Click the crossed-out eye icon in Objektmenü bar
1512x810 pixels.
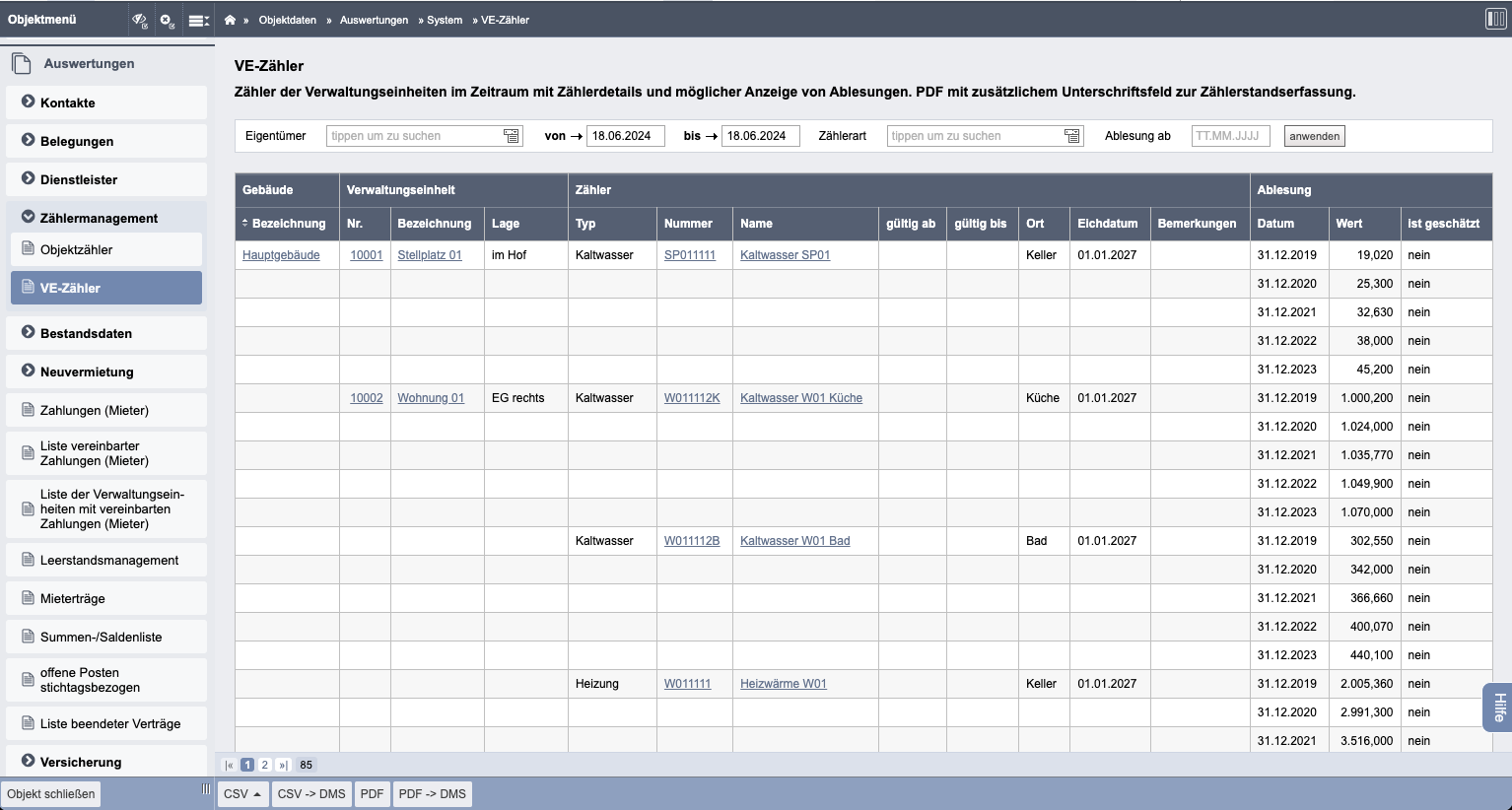pyautogui.click(x=140, y=20)
